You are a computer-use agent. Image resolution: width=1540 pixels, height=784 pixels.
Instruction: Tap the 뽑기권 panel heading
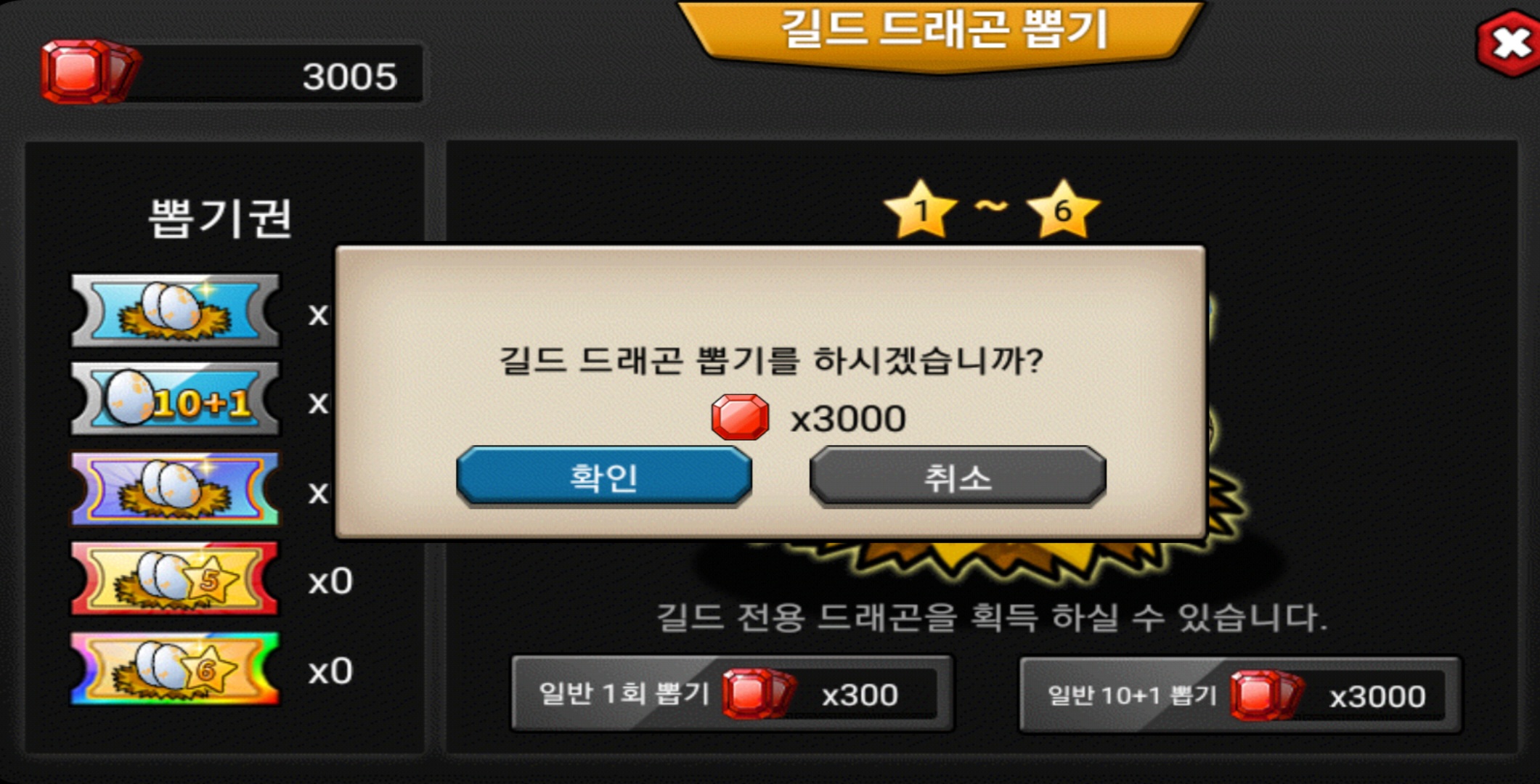pos(220,217)
